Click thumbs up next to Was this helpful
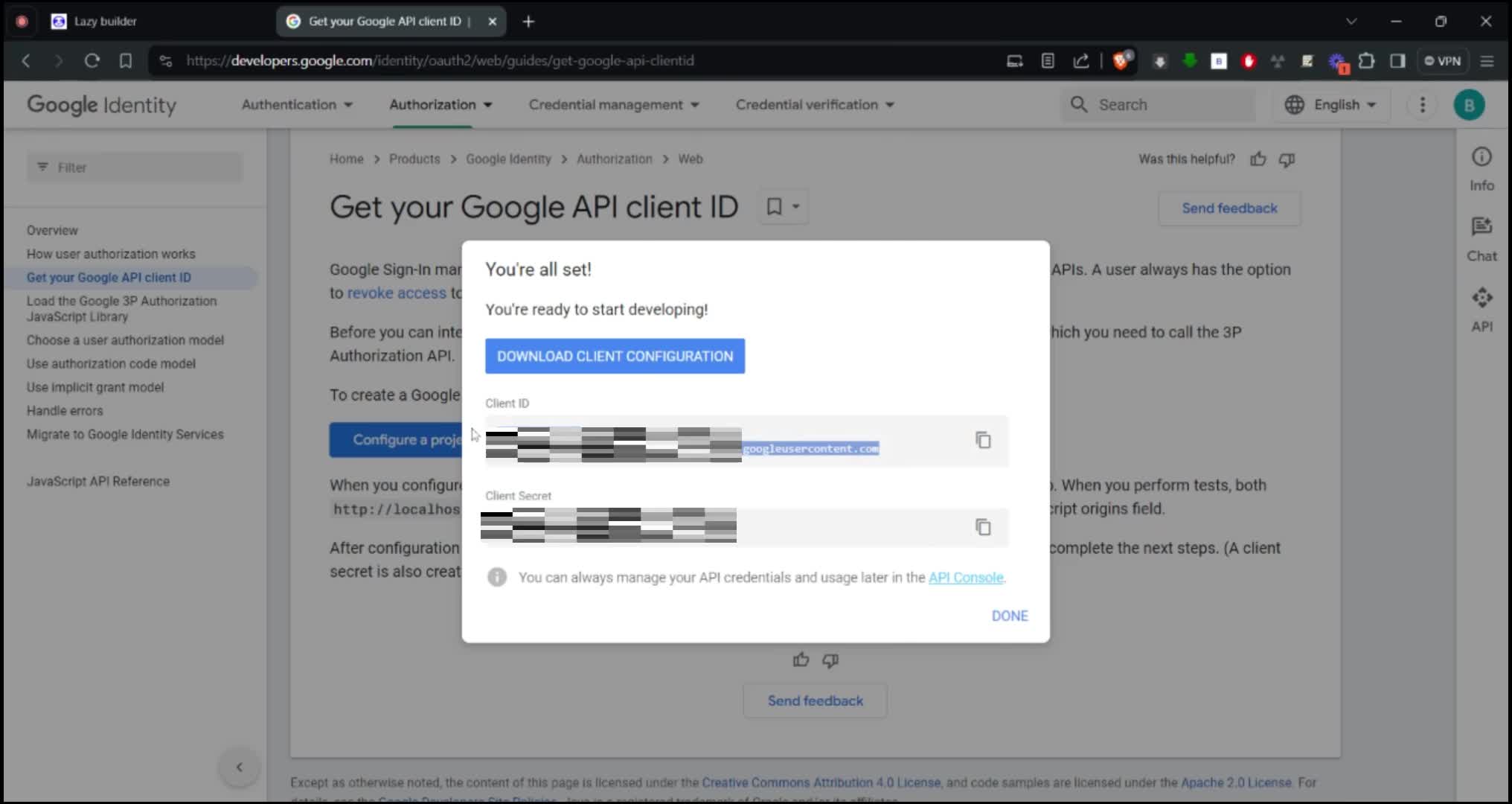The width and height of the screenshot is (1512, 804). (1258, 159)
